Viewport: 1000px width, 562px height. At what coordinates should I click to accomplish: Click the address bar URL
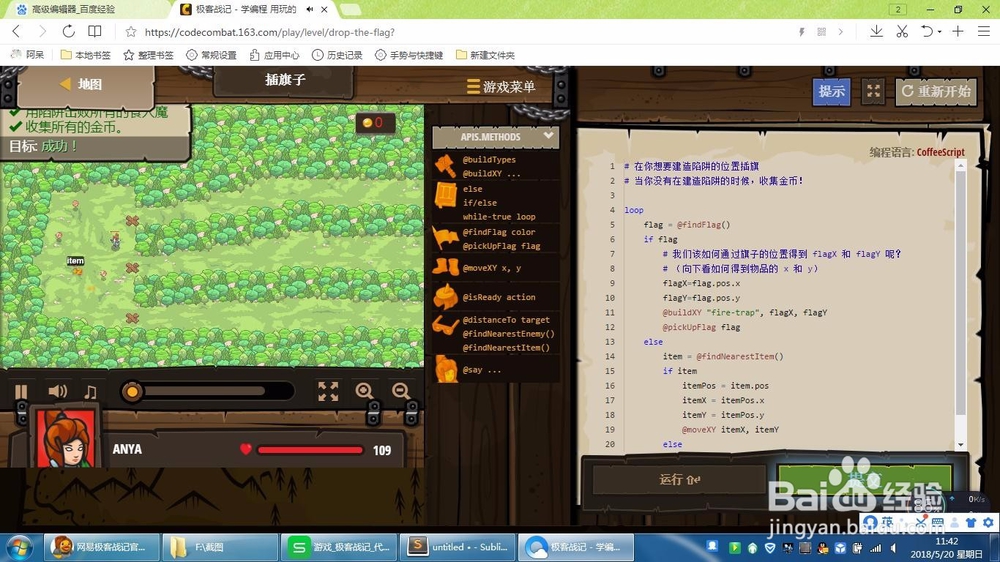tap(270, 32)
